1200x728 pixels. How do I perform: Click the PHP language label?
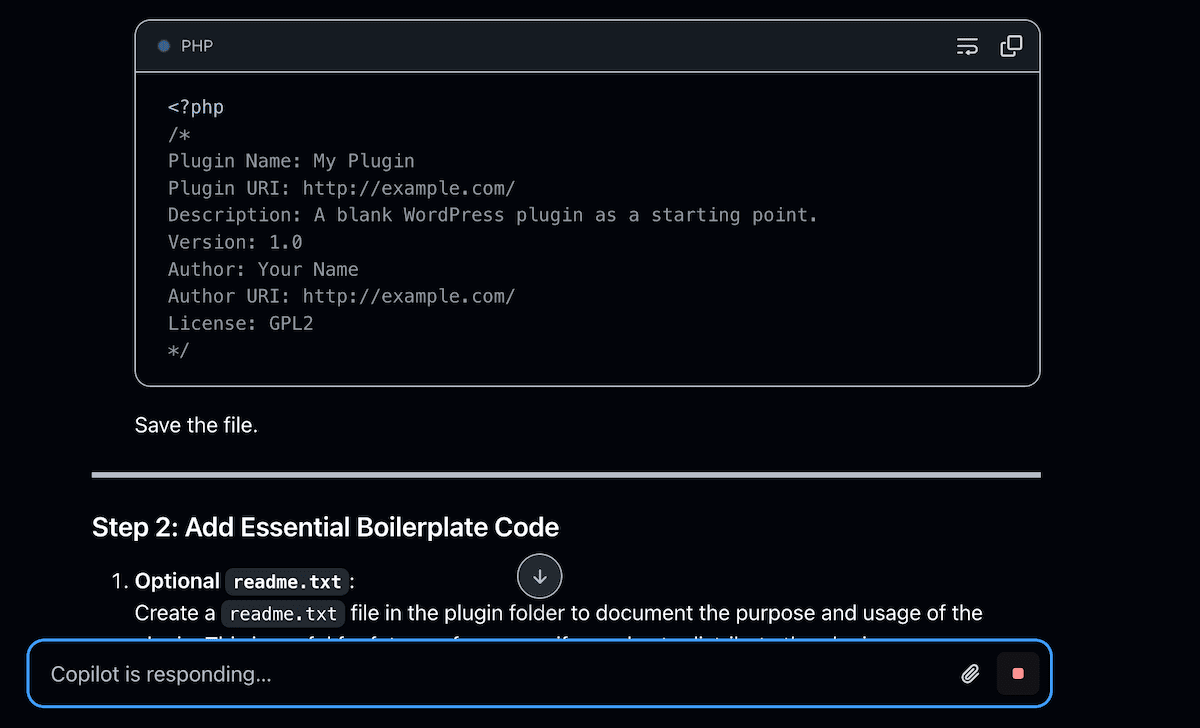197,46
